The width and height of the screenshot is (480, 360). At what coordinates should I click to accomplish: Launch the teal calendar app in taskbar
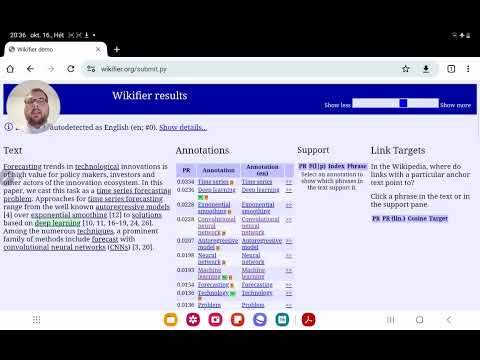point(282,320)
